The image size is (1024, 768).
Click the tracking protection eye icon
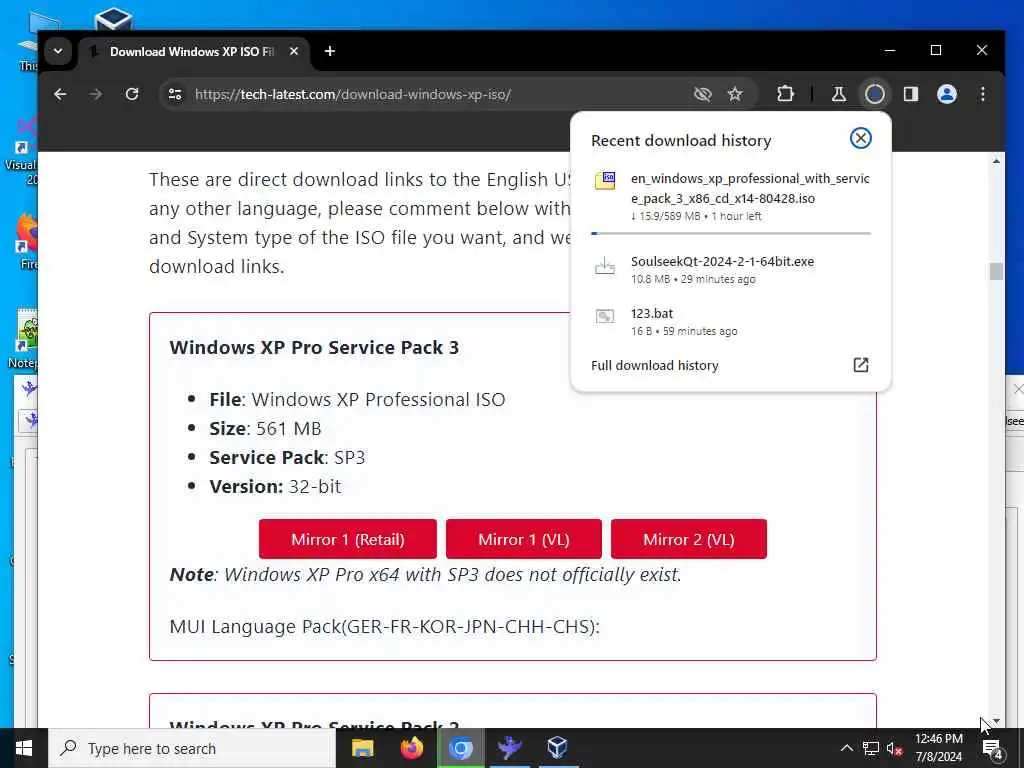[x=702, y=94]
